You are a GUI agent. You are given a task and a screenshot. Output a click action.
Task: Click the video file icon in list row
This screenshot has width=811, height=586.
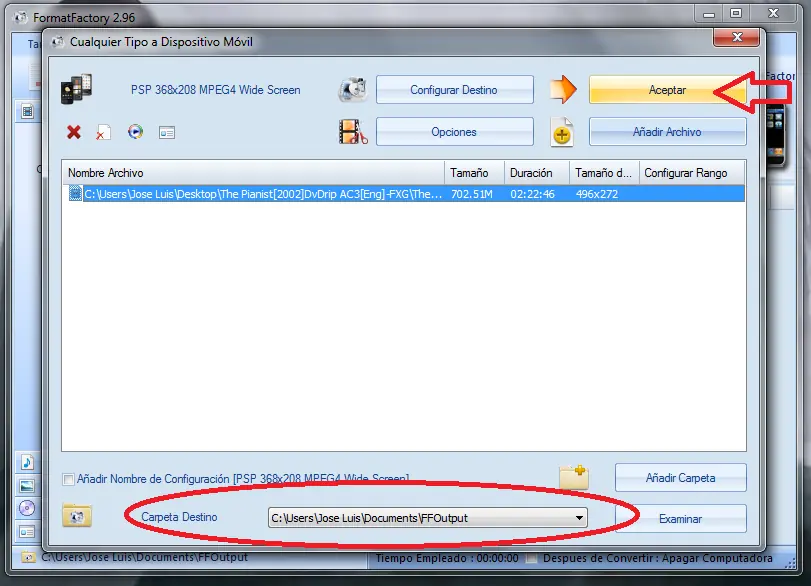coord(76,193)
